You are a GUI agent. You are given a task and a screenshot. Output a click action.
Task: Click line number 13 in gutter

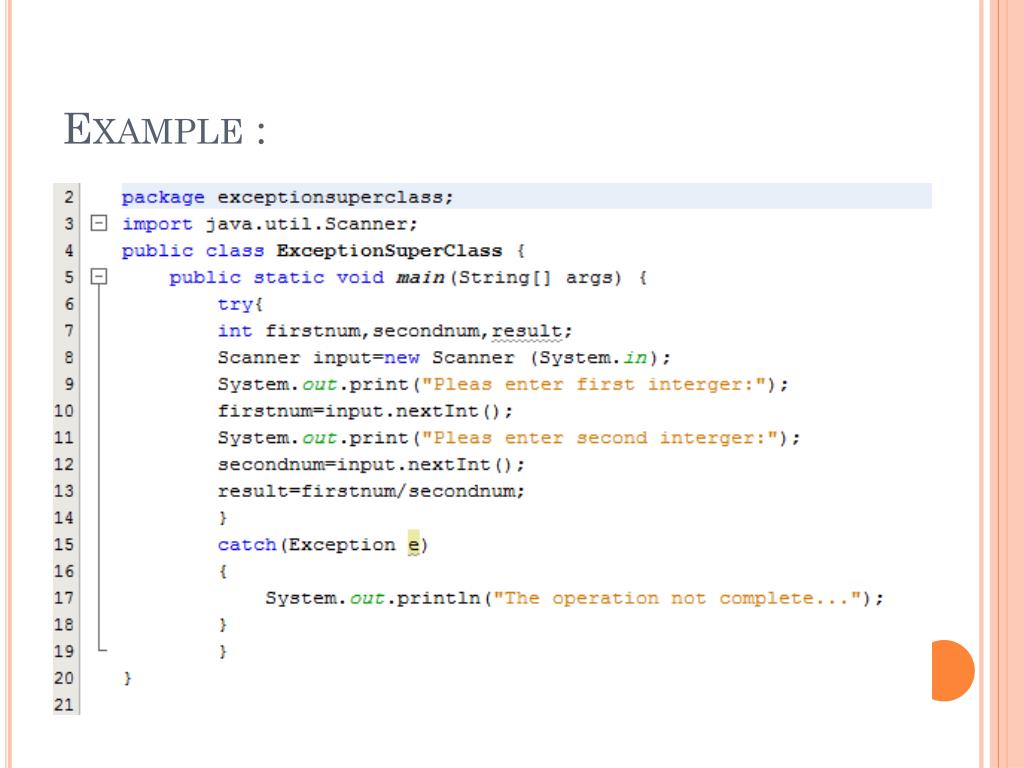[x=64, y=491]
